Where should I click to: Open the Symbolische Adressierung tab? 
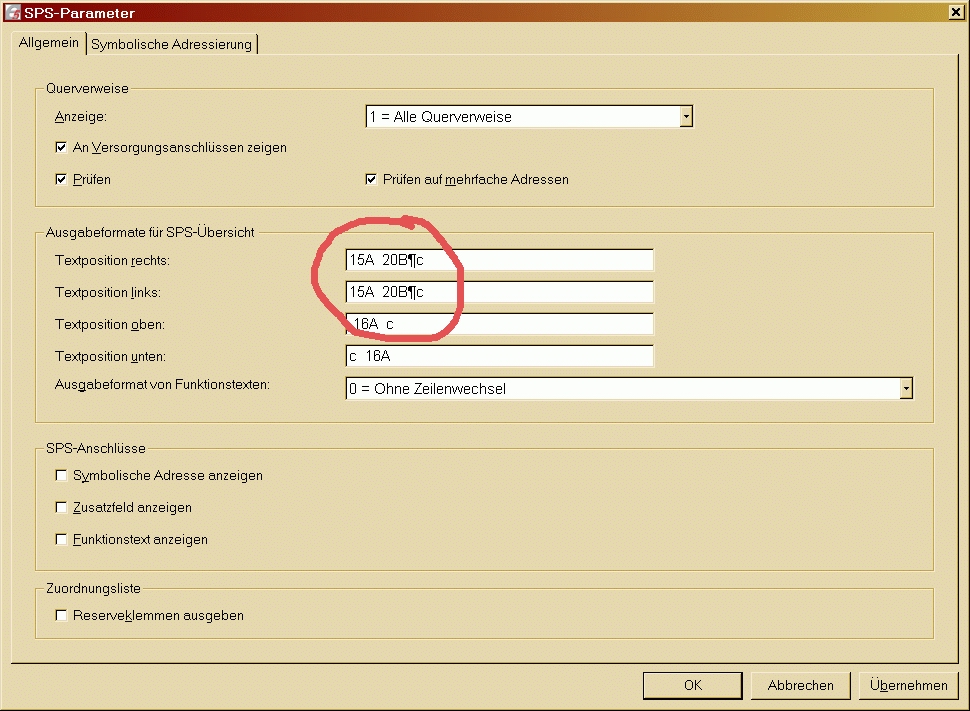pyautogui.click(x=171, y=45)
